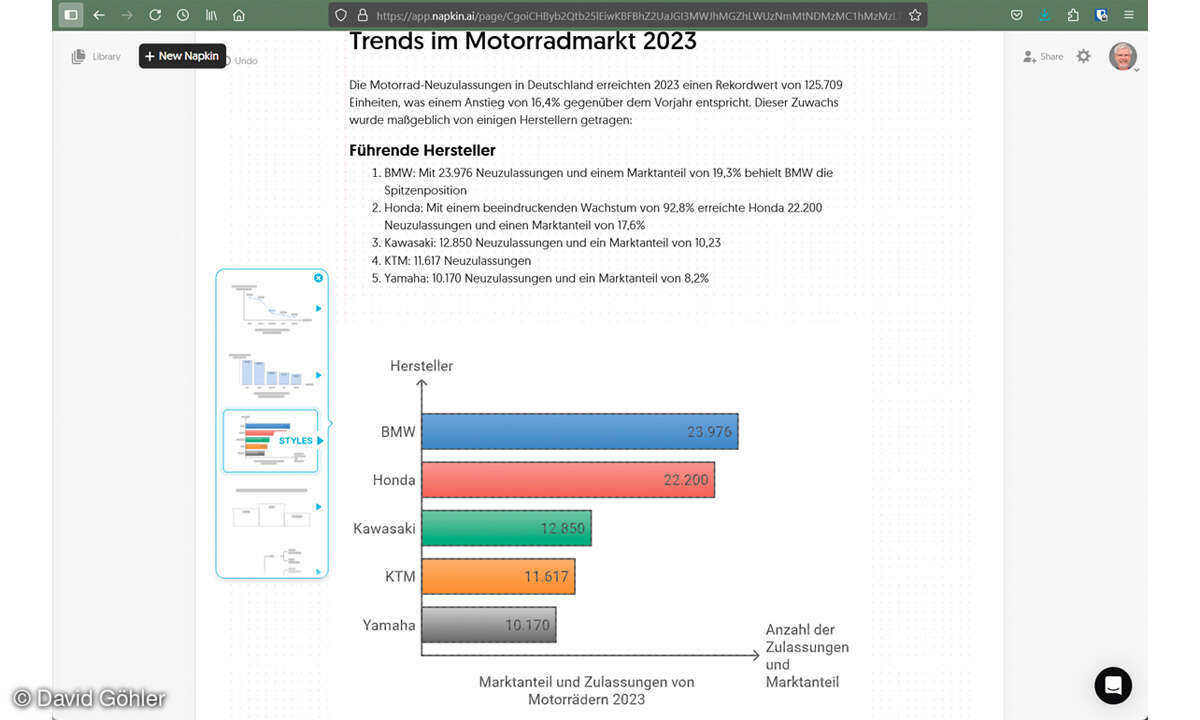Click the Yamaha chart label

389,625
